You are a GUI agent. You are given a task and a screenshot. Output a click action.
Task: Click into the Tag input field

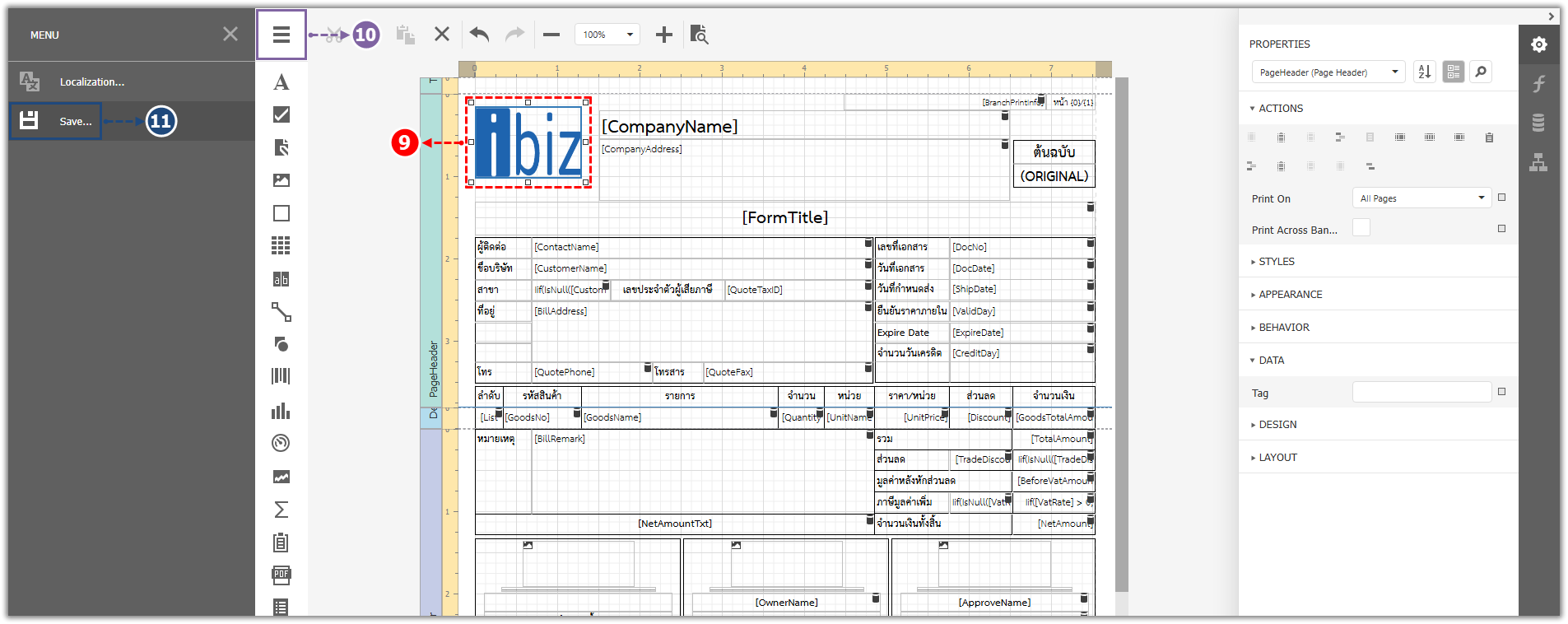1421,393
